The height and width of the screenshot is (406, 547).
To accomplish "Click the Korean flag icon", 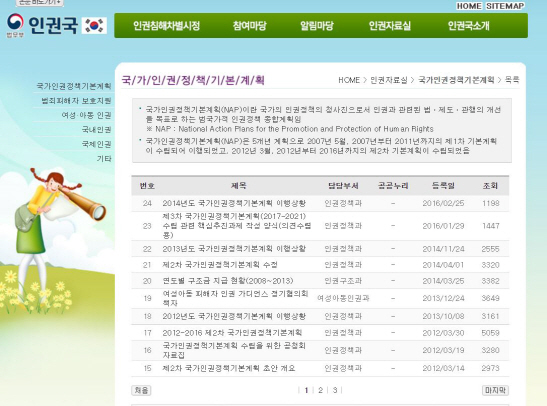I will (x=94, y=26).
